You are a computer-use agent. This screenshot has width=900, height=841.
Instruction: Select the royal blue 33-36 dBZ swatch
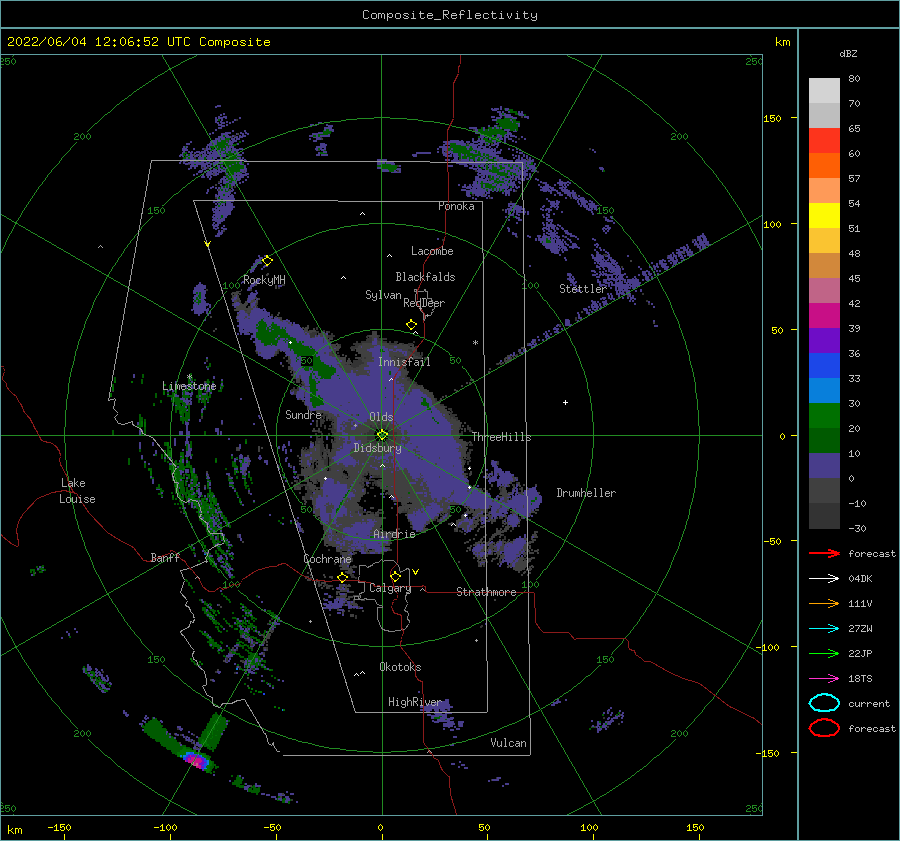tap(824, 366)
